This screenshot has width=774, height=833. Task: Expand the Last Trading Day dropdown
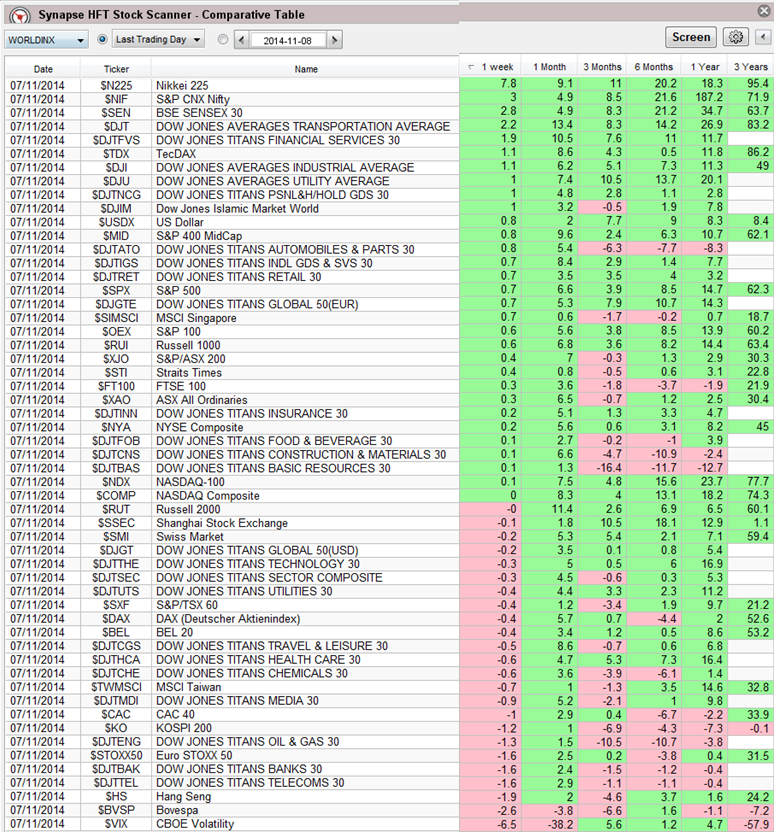click(196, 40)
